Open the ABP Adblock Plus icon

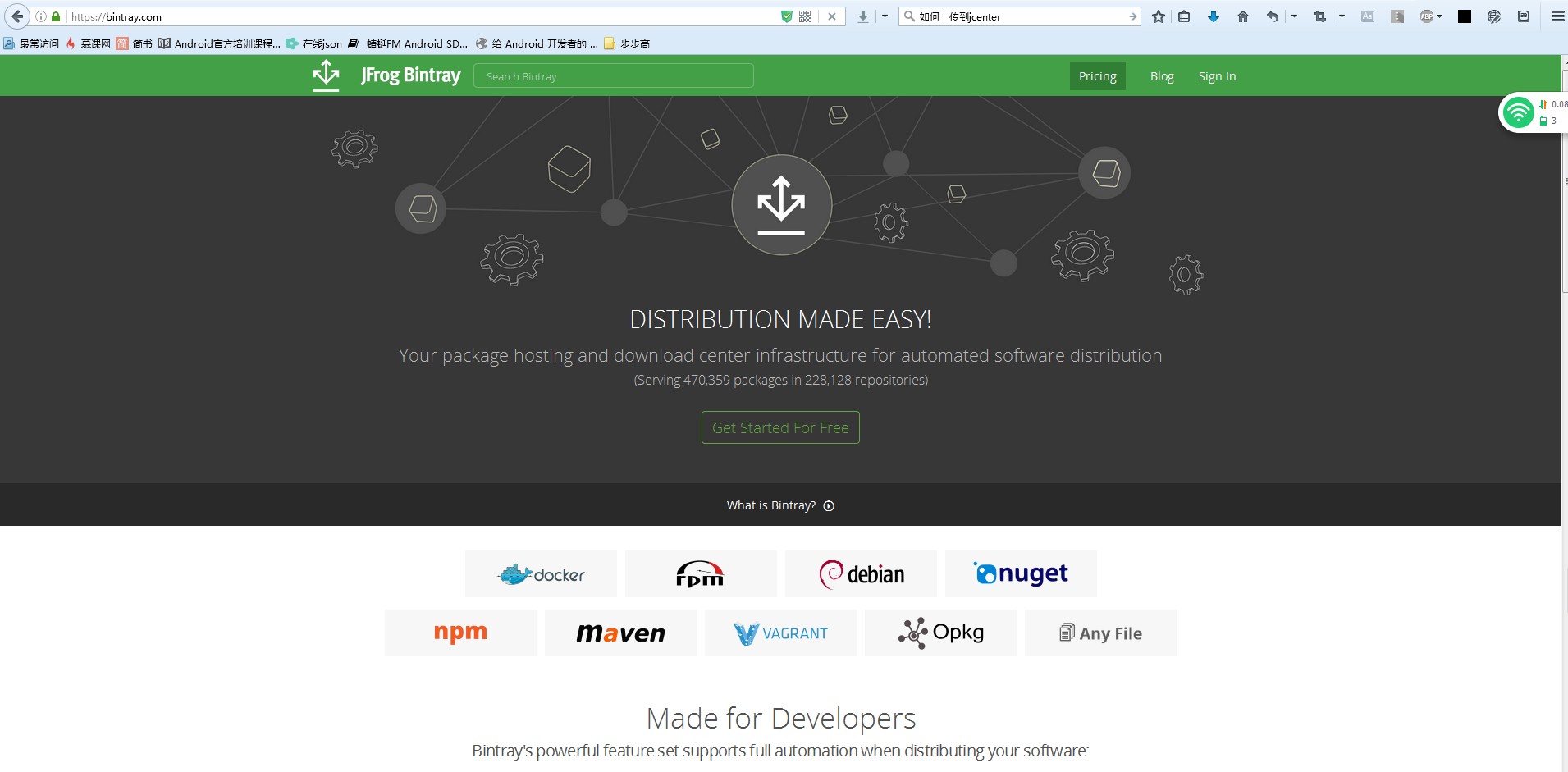(1427, 16)
